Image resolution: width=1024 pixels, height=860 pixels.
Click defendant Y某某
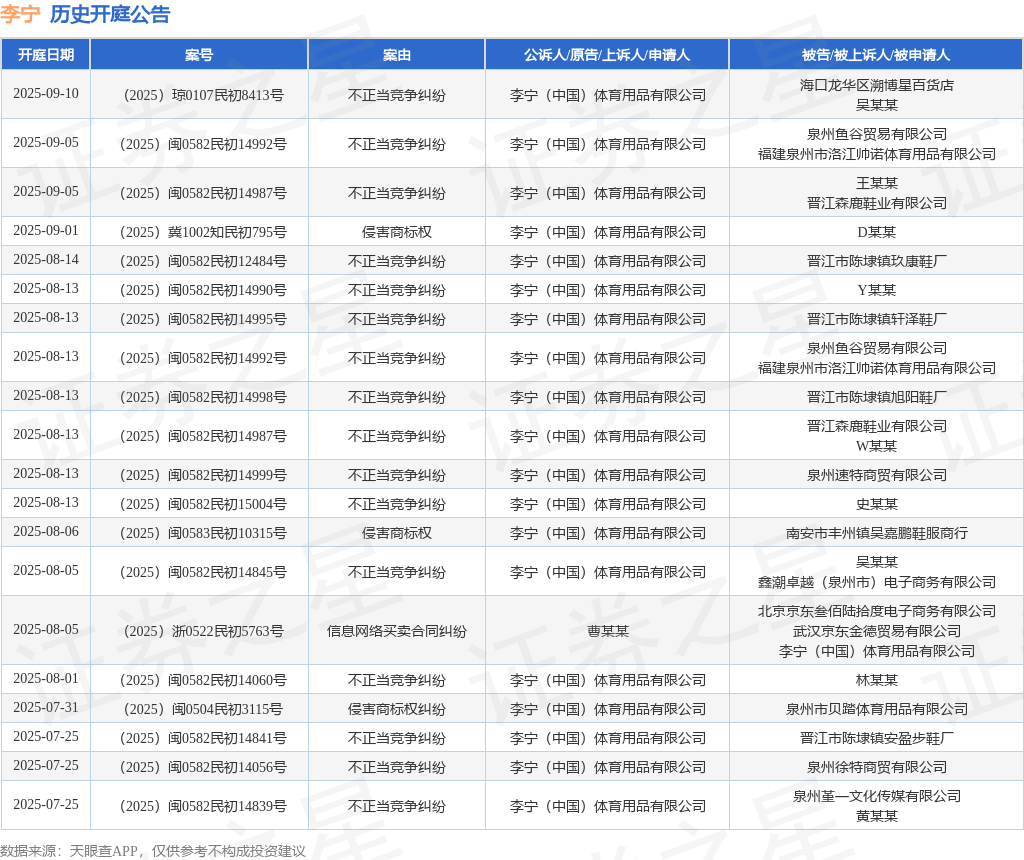pos(876,290)
